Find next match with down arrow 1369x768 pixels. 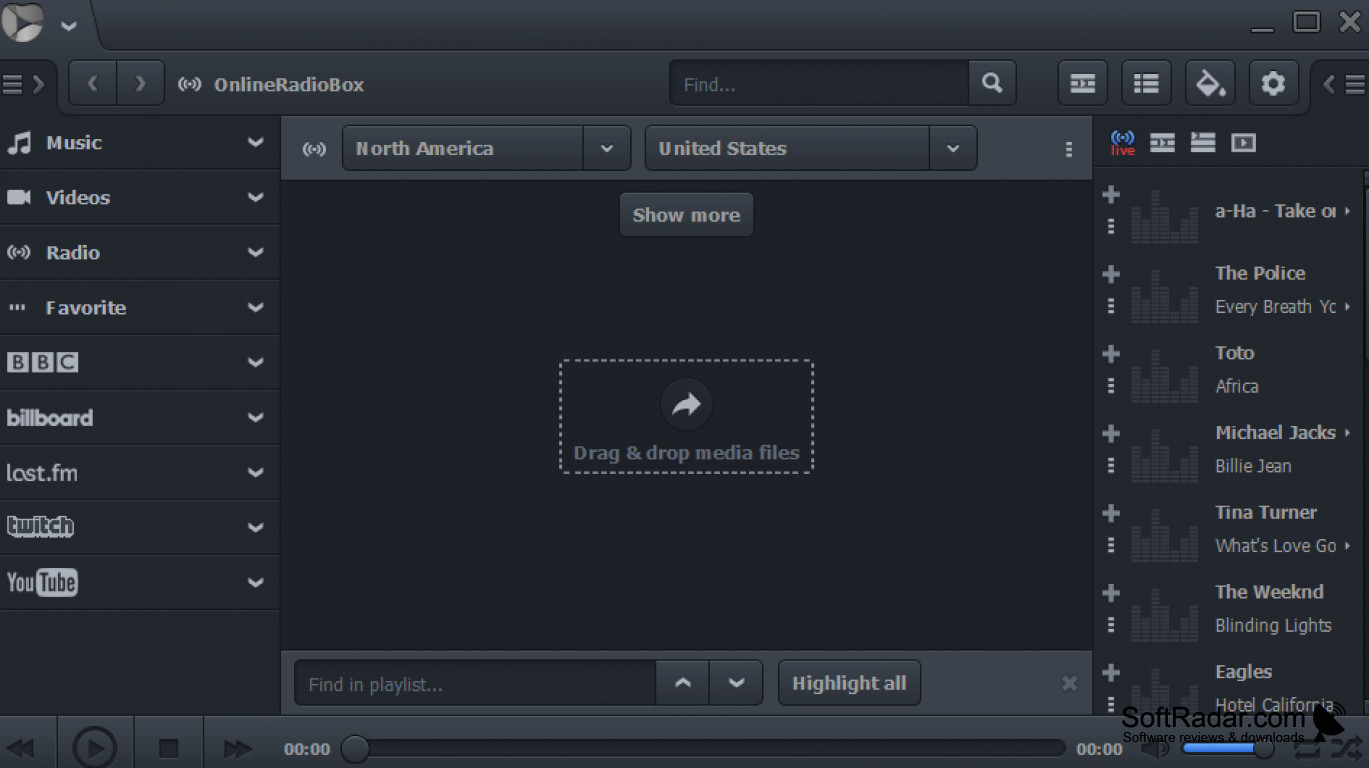[736, 683]
